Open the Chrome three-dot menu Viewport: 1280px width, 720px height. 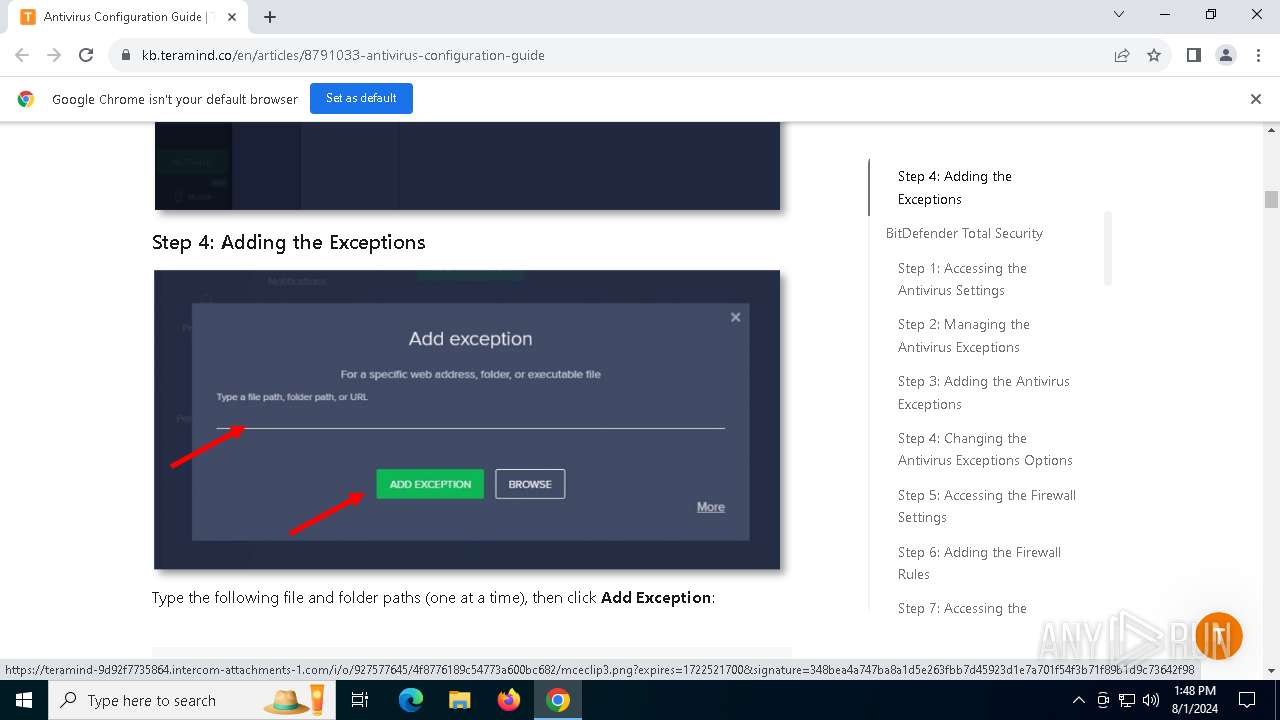(x=1257, y=55)
